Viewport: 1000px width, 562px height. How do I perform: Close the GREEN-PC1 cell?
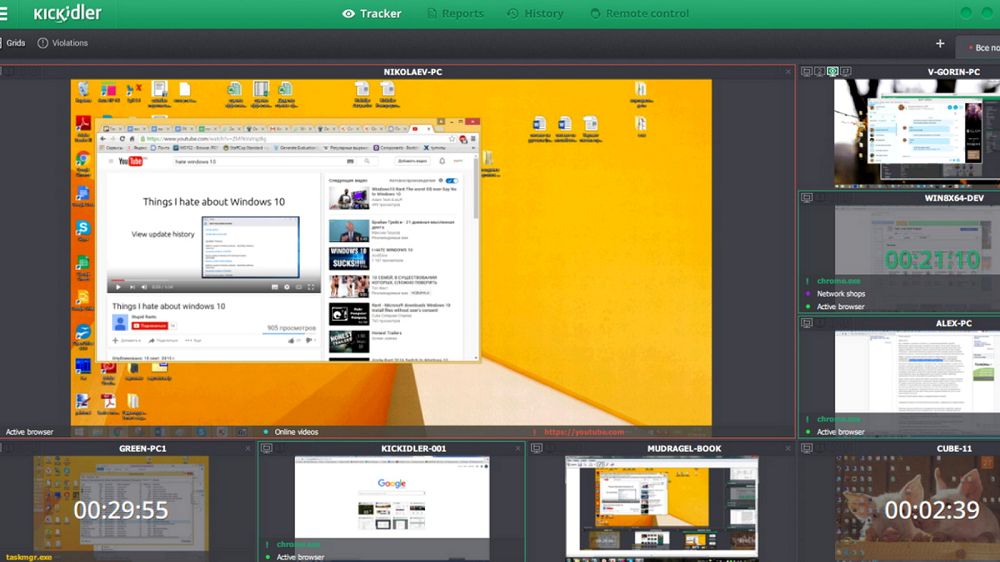tap(248, 449)
